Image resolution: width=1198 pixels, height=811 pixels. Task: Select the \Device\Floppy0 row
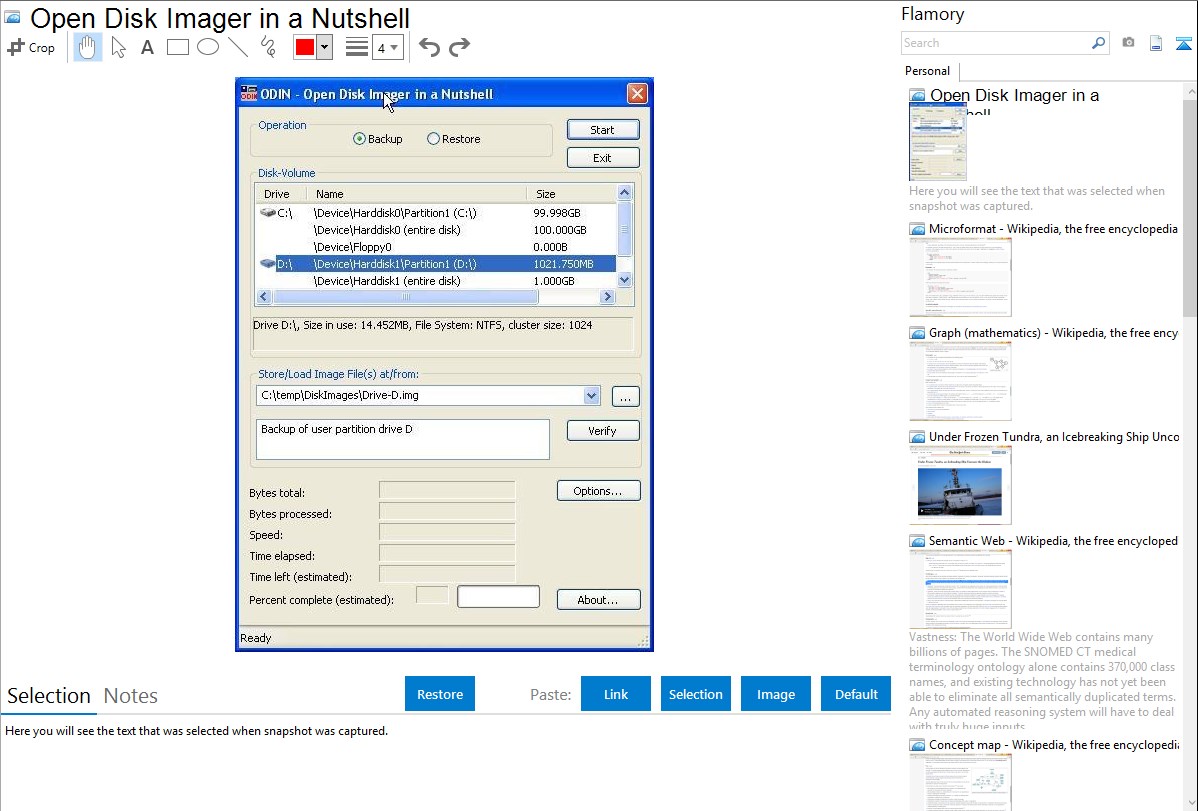pos(435,247)
